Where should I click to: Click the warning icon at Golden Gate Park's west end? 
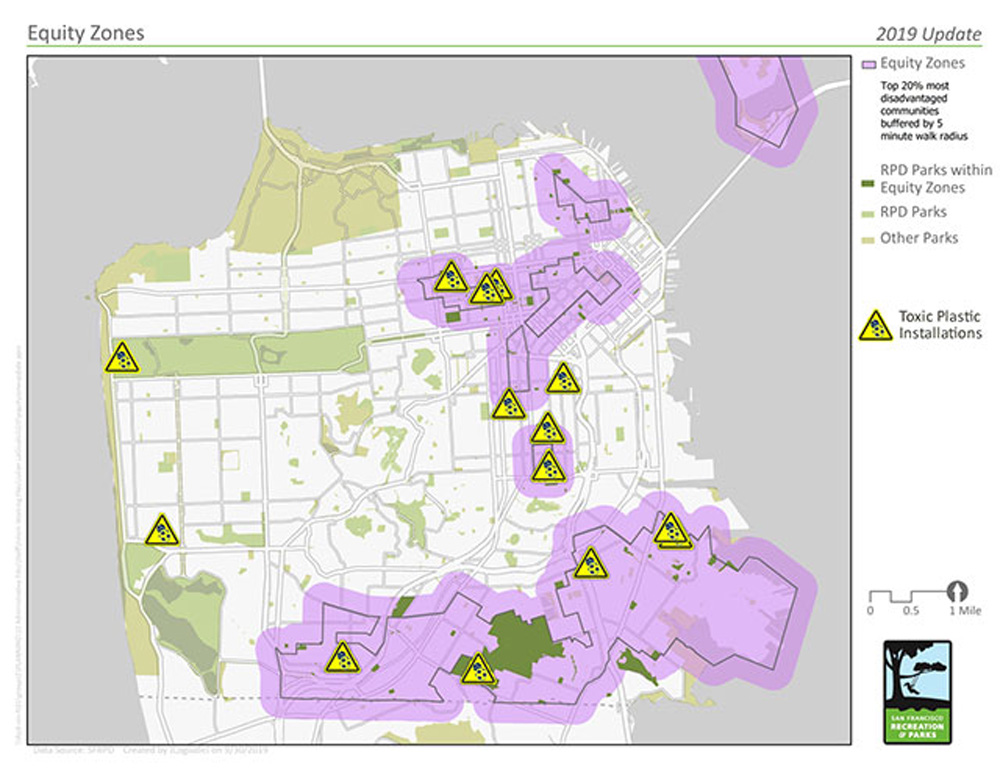[122, 357]
